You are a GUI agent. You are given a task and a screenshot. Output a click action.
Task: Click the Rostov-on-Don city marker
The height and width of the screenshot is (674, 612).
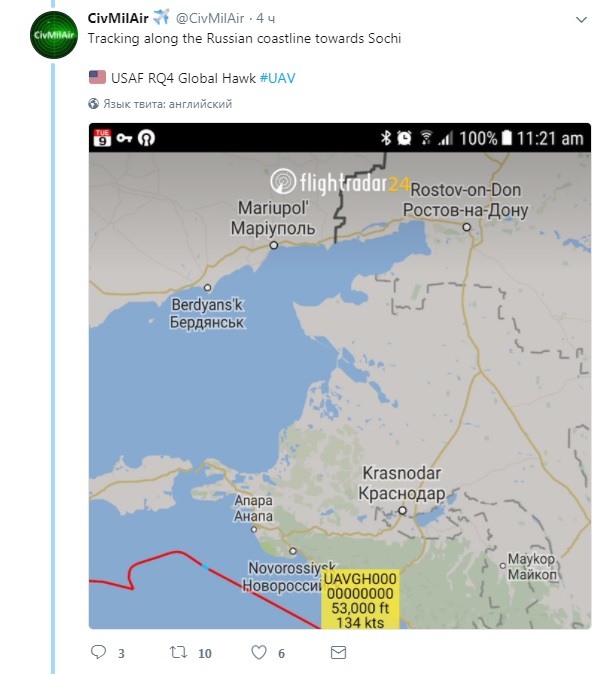click(468, 226)
